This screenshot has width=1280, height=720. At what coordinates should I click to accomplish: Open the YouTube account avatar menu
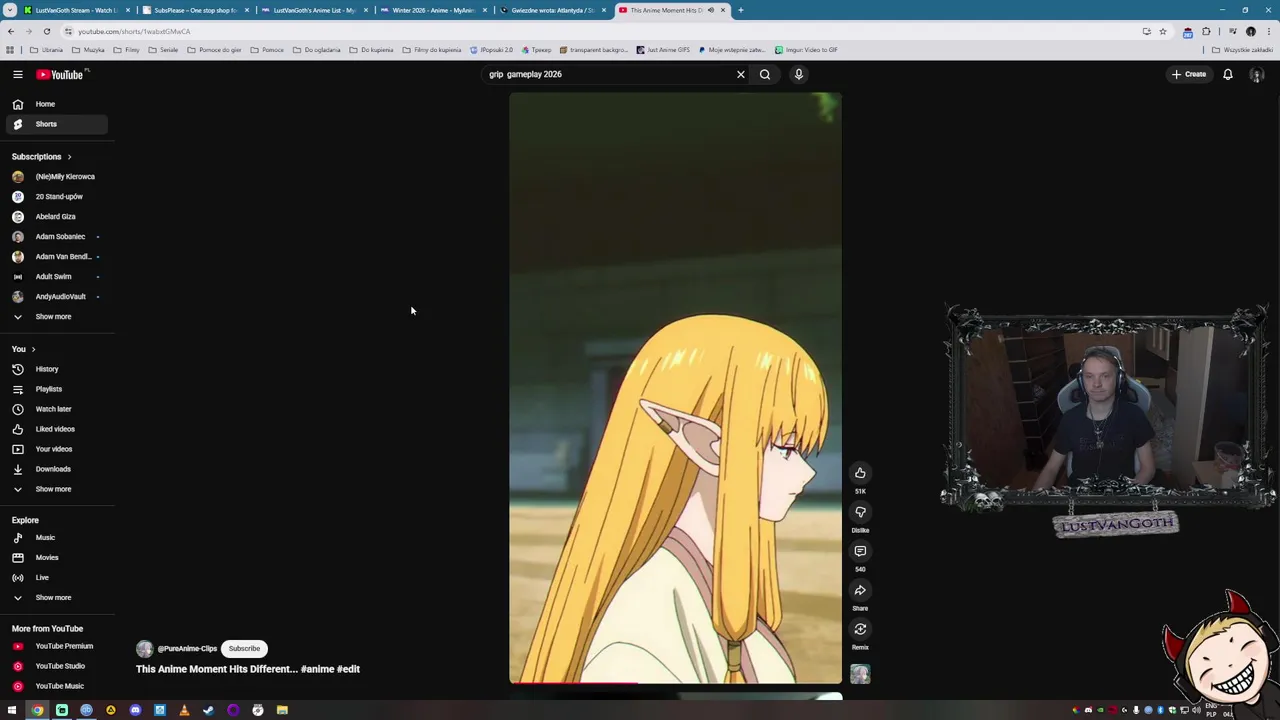(x=1257, y=74)
